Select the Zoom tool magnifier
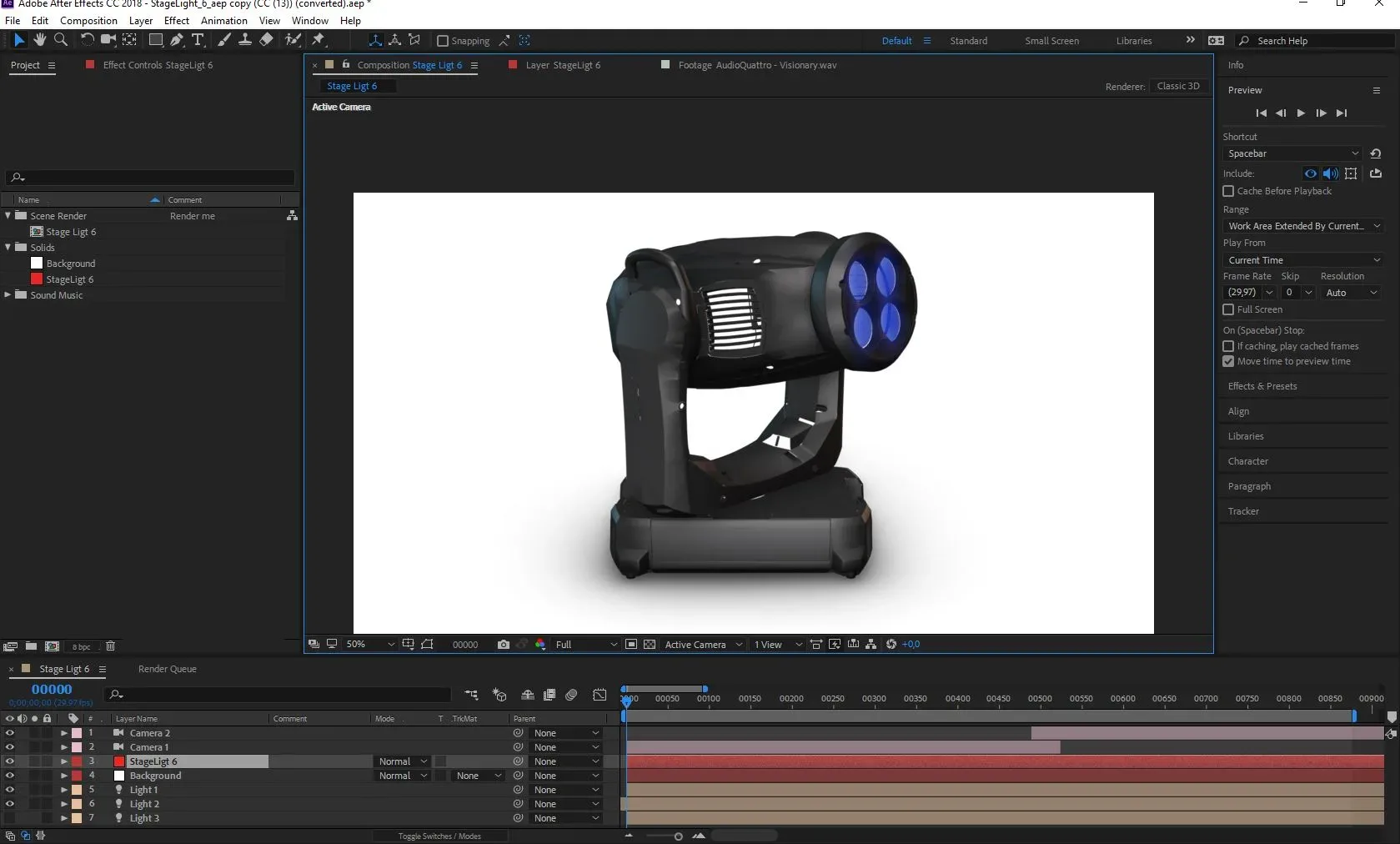Image resolution: width=1400 pixels, height=844 pixels. click(60, 40)
